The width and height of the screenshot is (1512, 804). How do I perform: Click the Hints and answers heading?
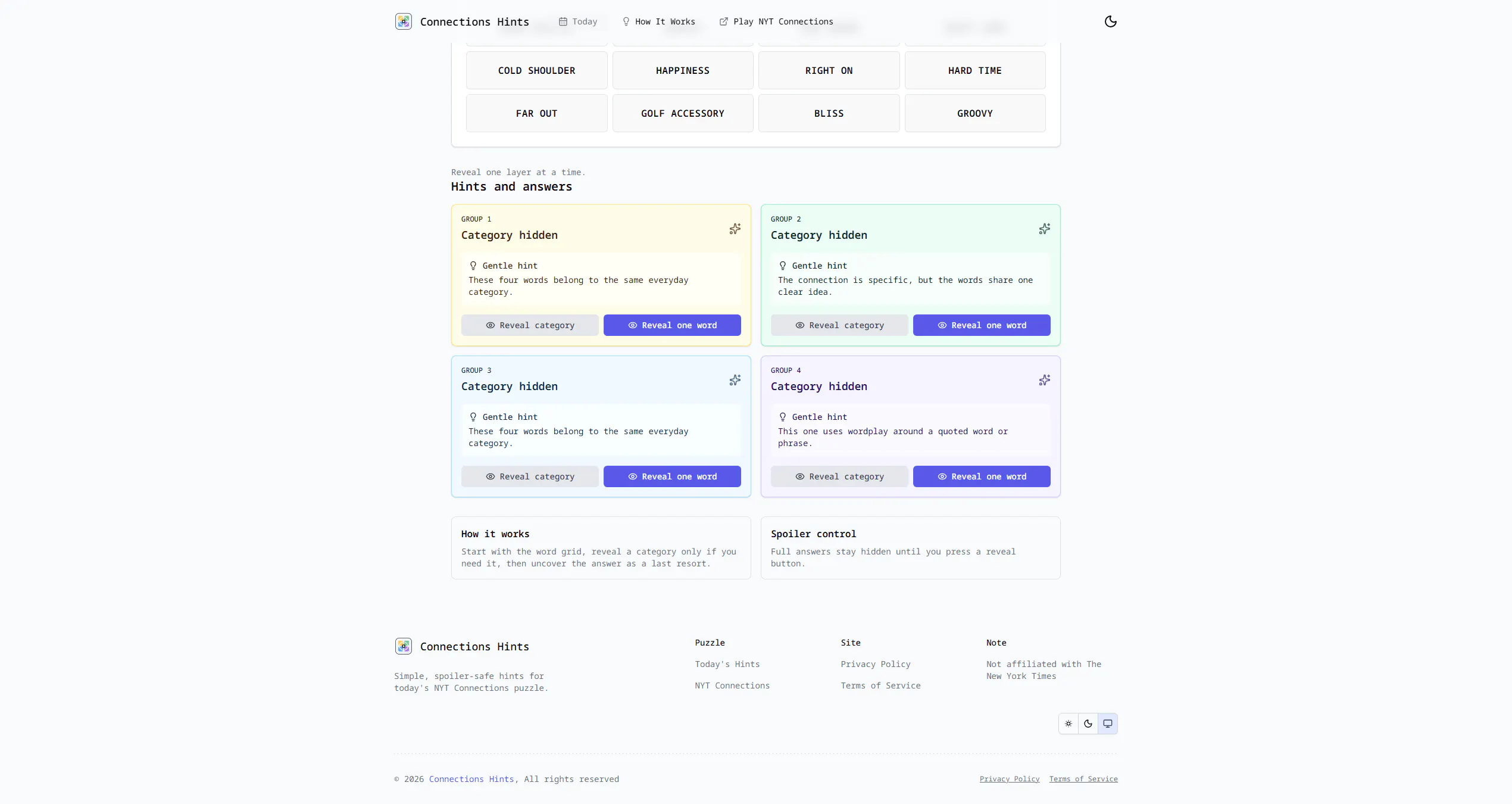click(x=511, y=186)
